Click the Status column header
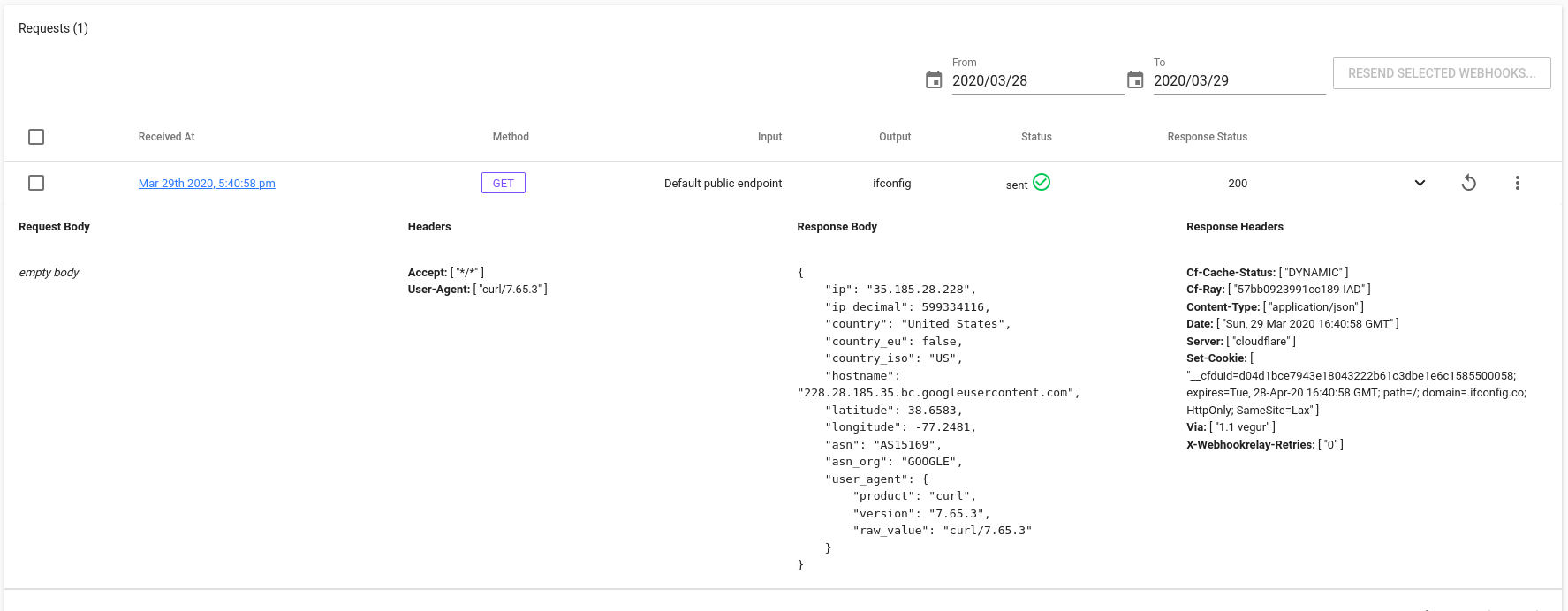1568x611 pixels. [x=1036, y=137]
